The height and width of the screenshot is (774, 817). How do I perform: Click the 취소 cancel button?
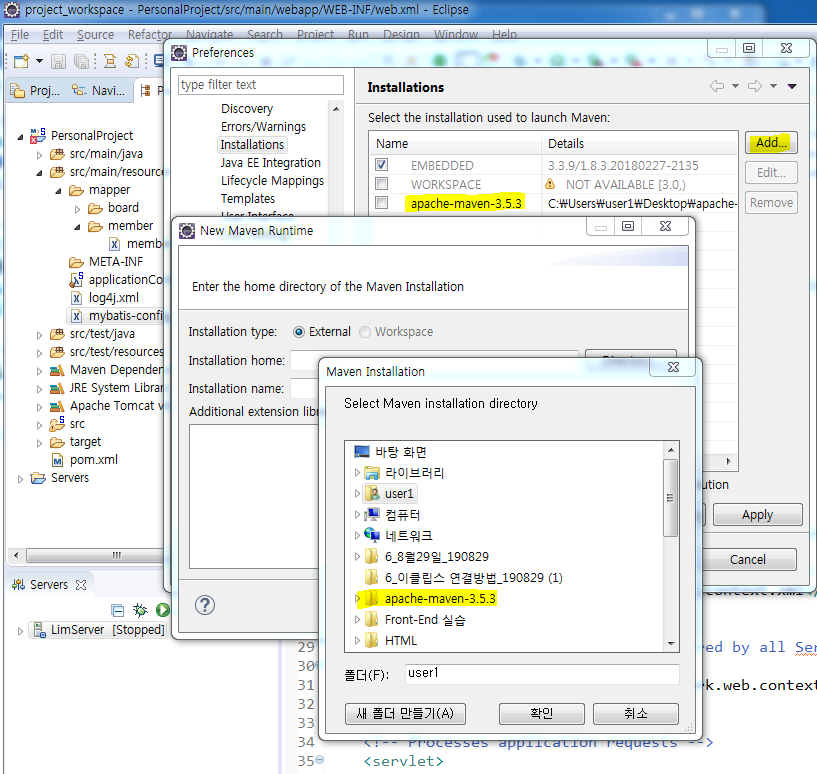(636, 714)
